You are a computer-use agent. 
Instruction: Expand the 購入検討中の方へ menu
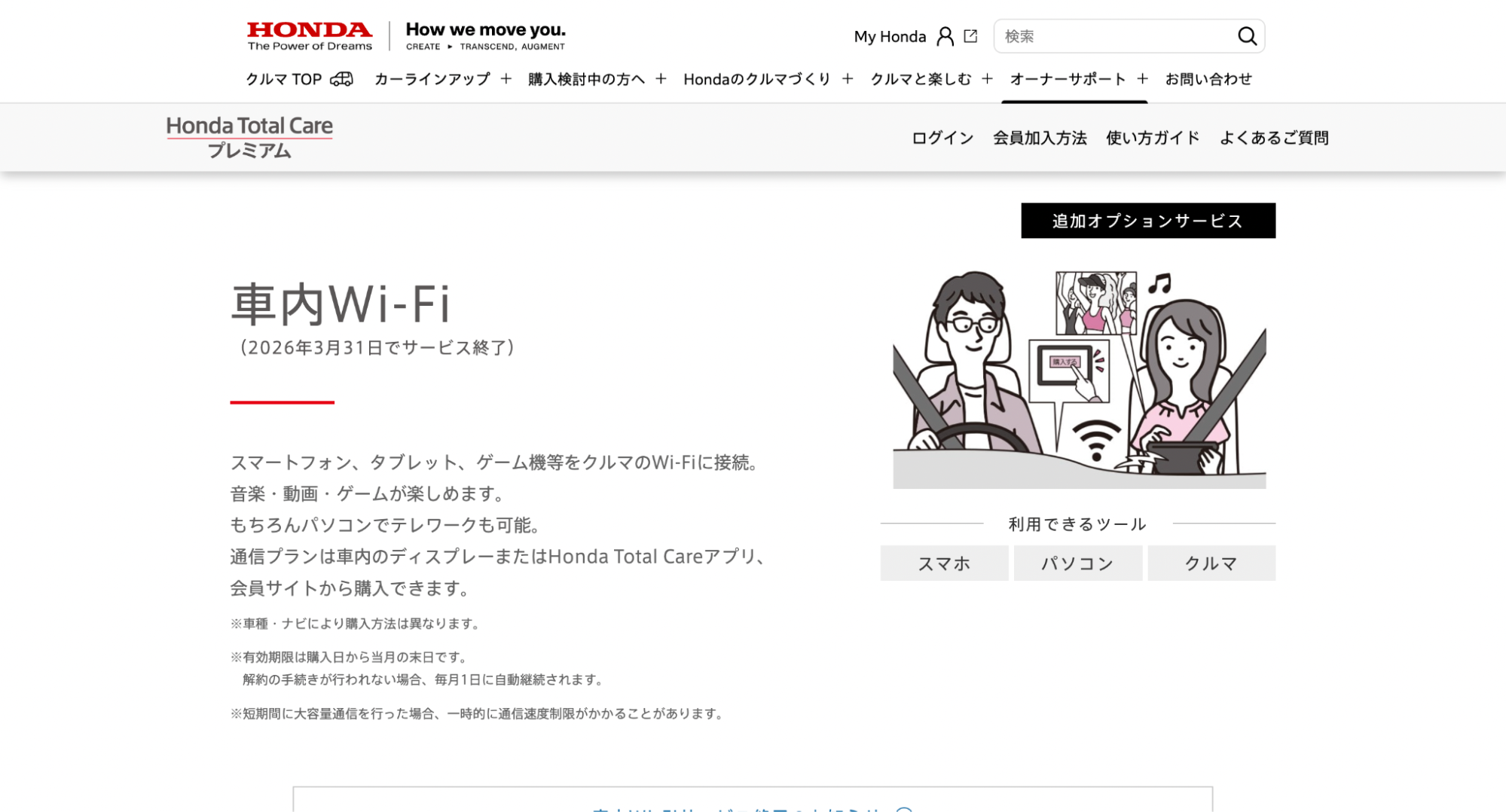(x=586, y=78)
